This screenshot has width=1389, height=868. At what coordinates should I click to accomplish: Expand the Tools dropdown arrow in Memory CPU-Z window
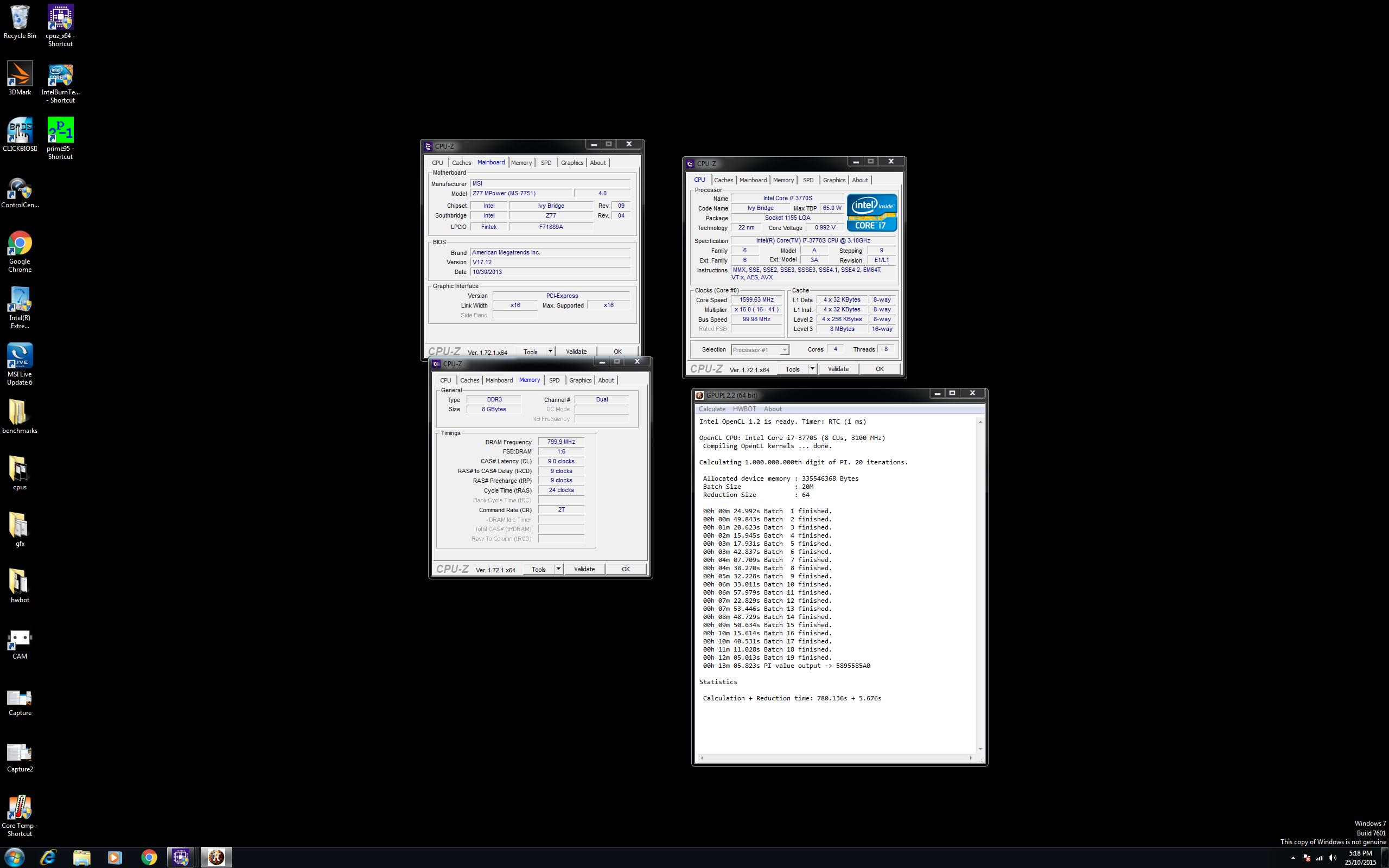[558, 569]
